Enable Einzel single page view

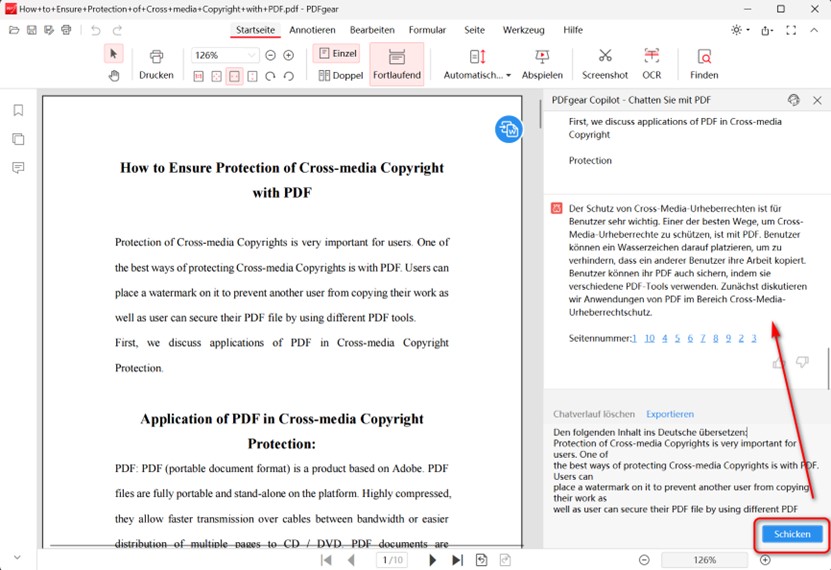(x=337, y=54)
